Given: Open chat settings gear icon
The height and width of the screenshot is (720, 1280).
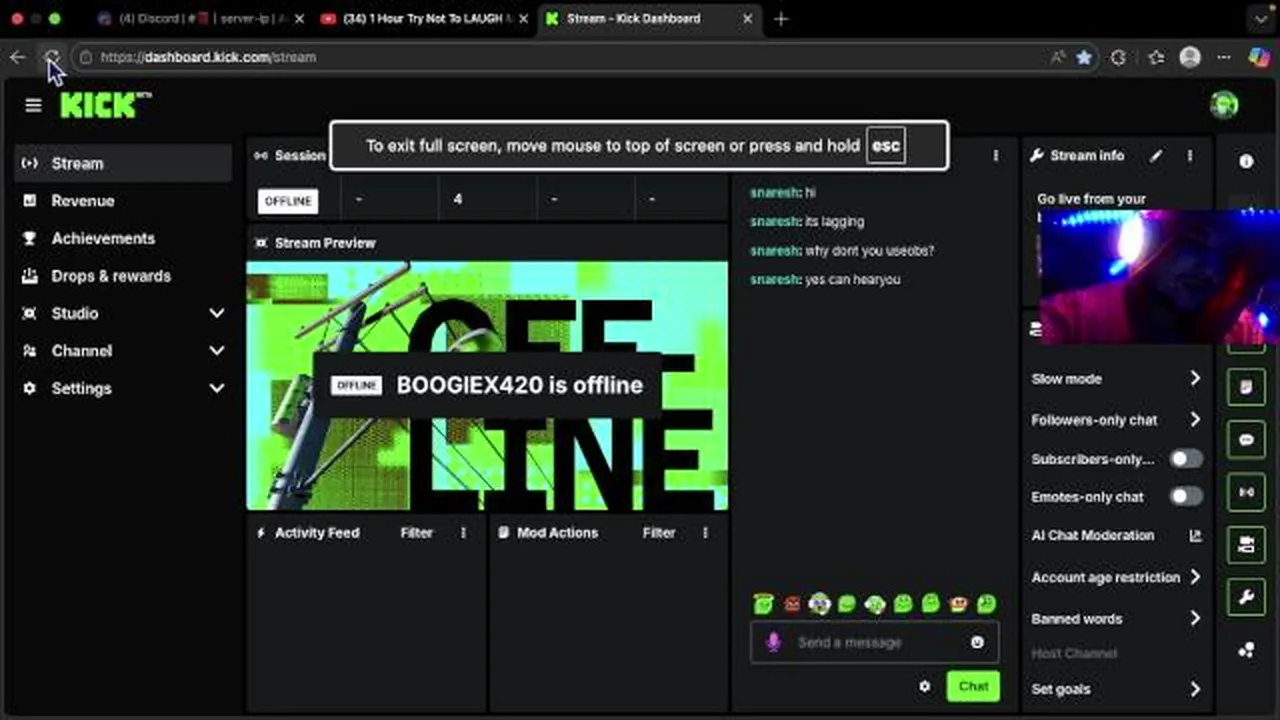Looking at the screenshot, I should pos(924,686).
